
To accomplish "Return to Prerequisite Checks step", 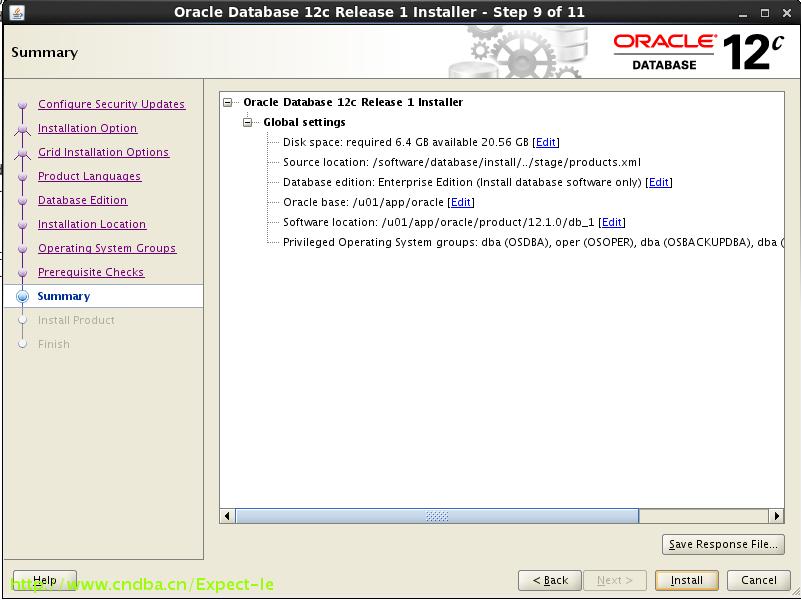I will (91, 272).
